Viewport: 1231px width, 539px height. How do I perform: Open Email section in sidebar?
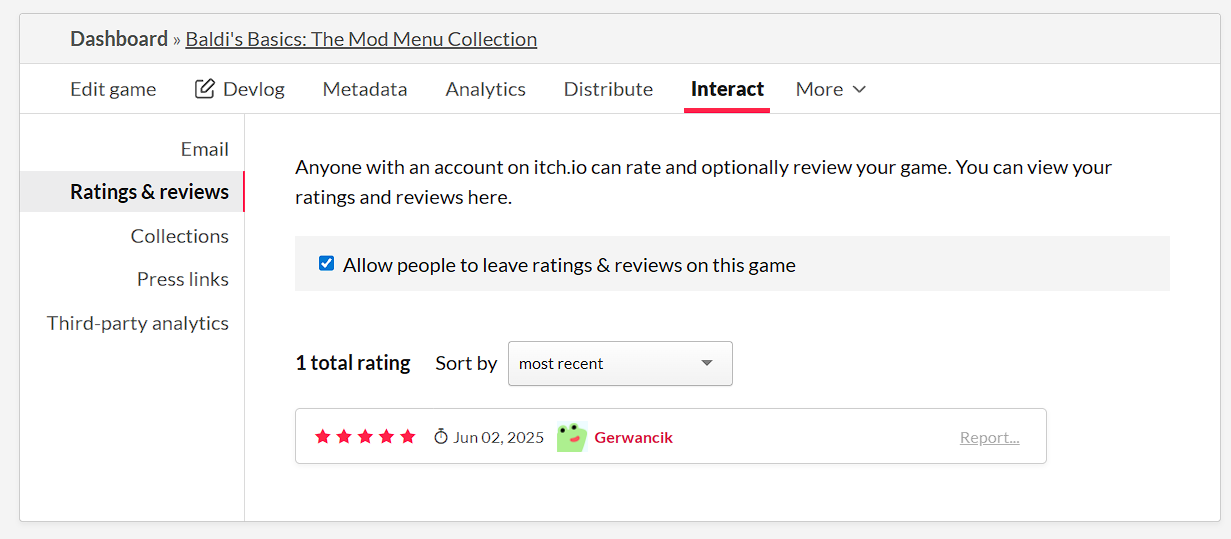204,149
